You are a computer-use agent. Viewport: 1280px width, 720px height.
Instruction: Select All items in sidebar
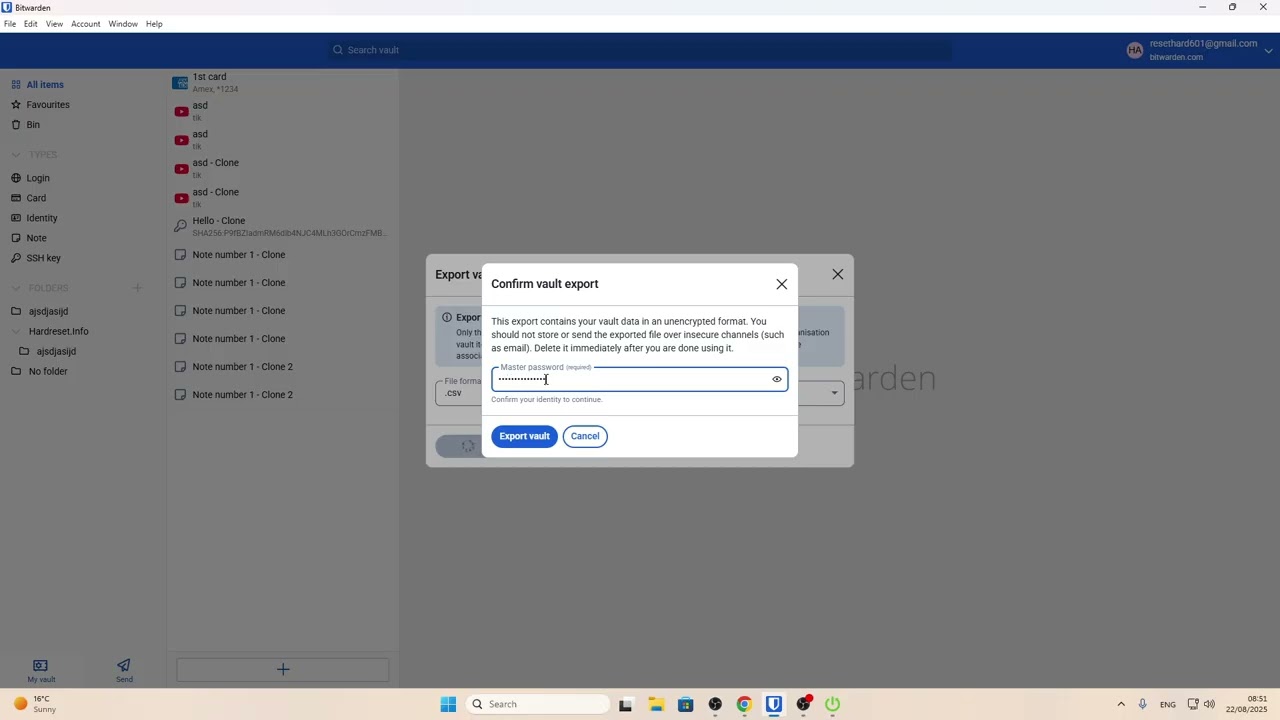tap(45, 85)
